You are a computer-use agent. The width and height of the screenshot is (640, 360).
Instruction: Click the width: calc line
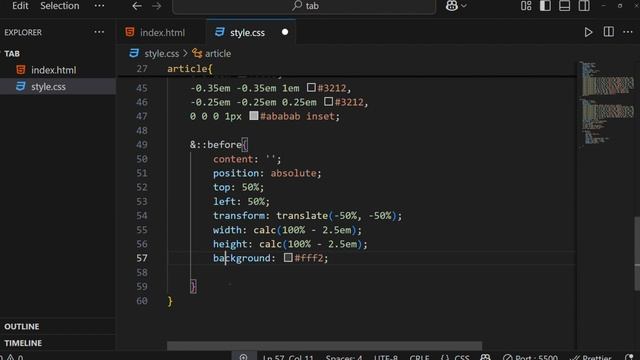[x=287, y=230]
